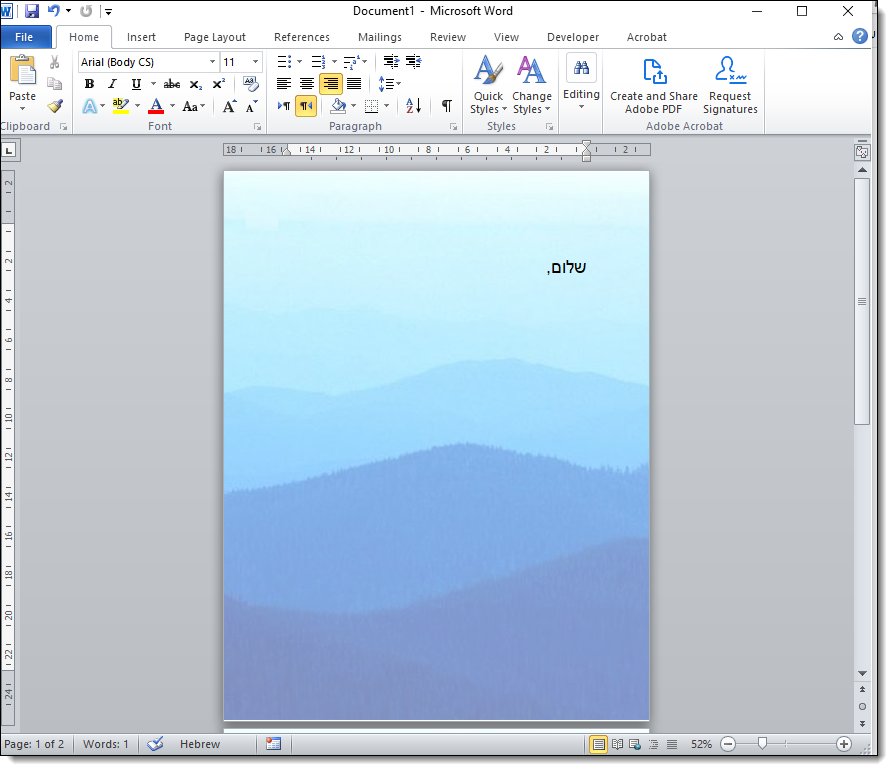Click the Cut scissors icon
Image resolution: width=893 pixels, height=771 pixels.
click(55, 62)
